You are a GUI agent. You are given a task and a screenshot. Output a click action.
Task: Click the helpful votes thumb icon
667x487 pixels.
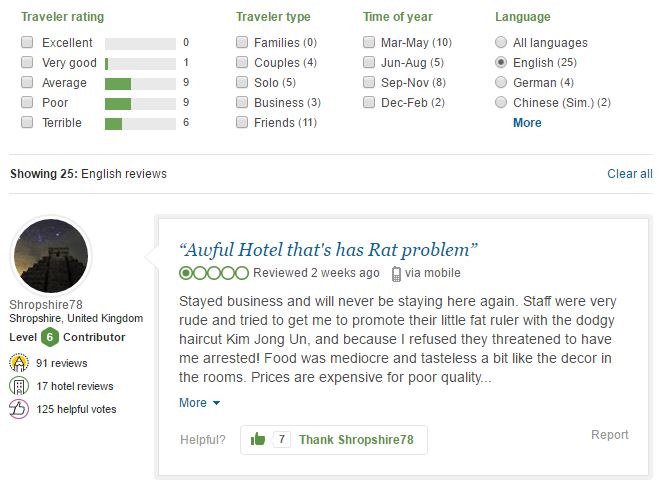[19, 409]
